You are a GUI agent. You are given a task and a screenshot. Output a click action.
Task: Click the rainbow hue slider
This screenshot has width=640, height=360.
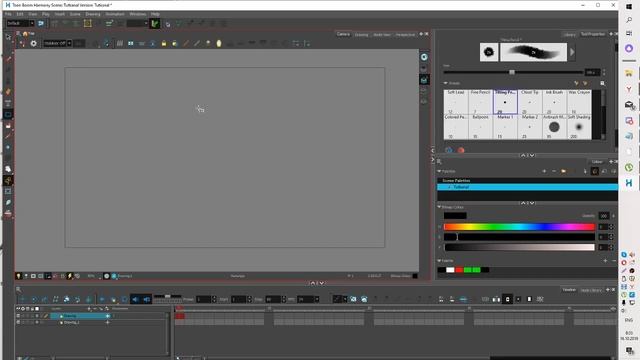point(519,227)
